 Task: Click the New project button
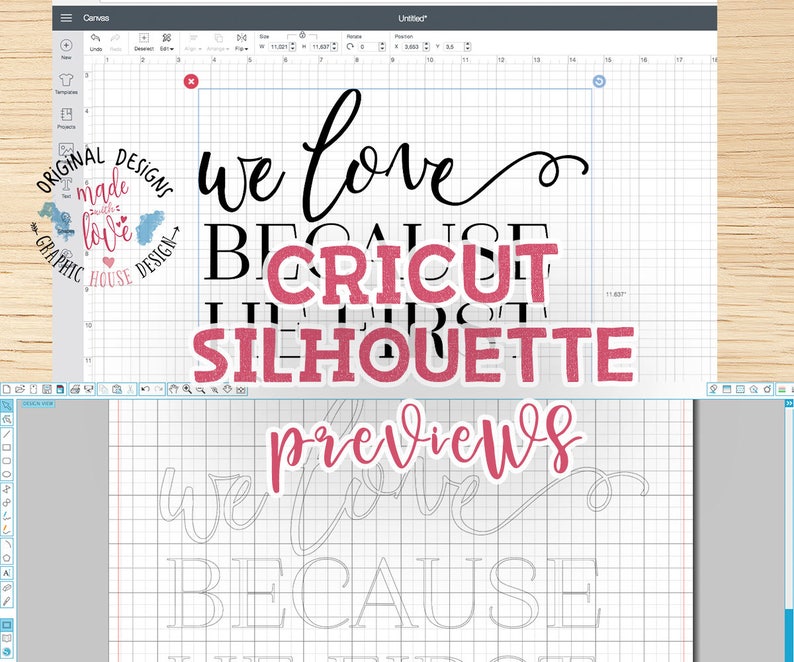66,49
